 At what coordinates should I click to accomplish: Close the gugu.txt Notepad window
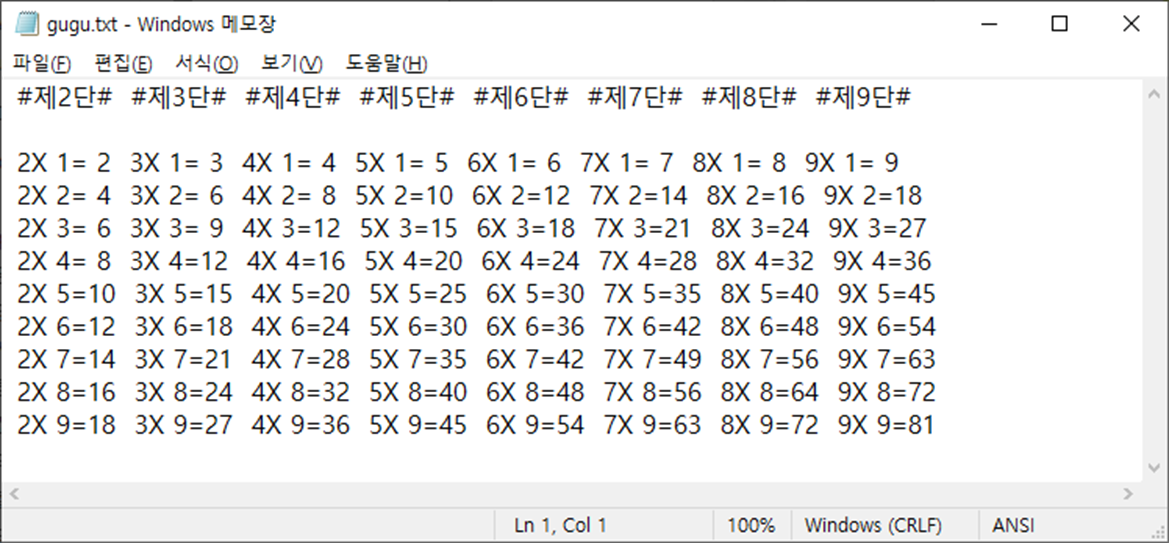click(1131, 24)
